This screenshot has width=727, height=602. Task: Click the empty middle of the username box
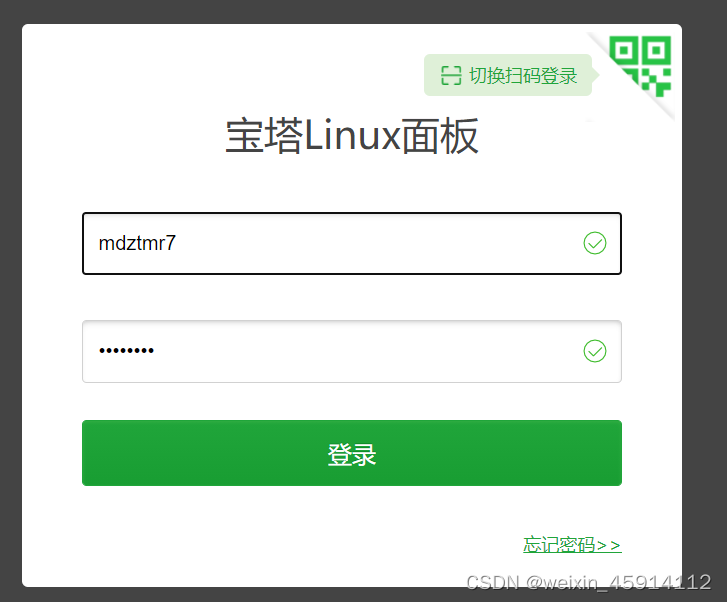tap(371, 243)
